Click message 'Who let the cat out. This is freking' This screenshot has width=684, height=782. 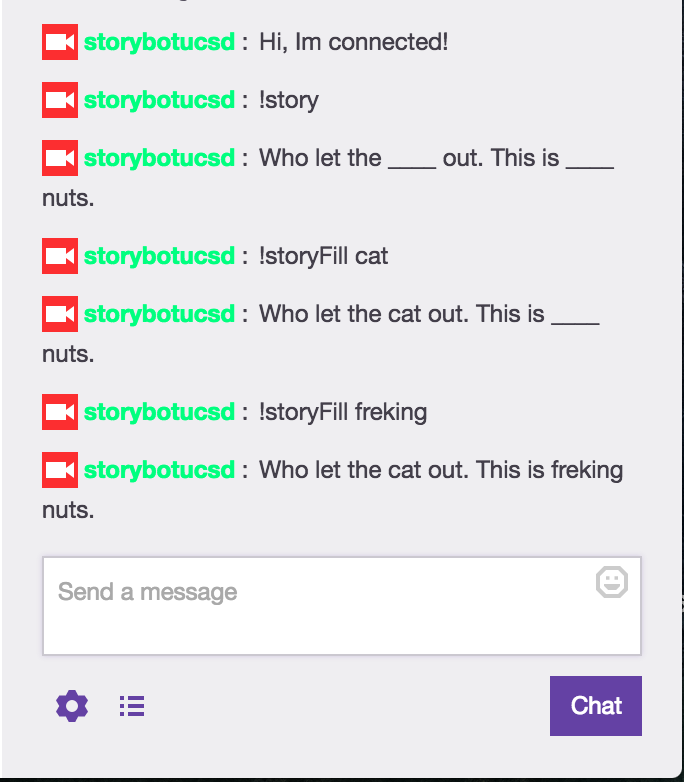(x=441, y=470)
